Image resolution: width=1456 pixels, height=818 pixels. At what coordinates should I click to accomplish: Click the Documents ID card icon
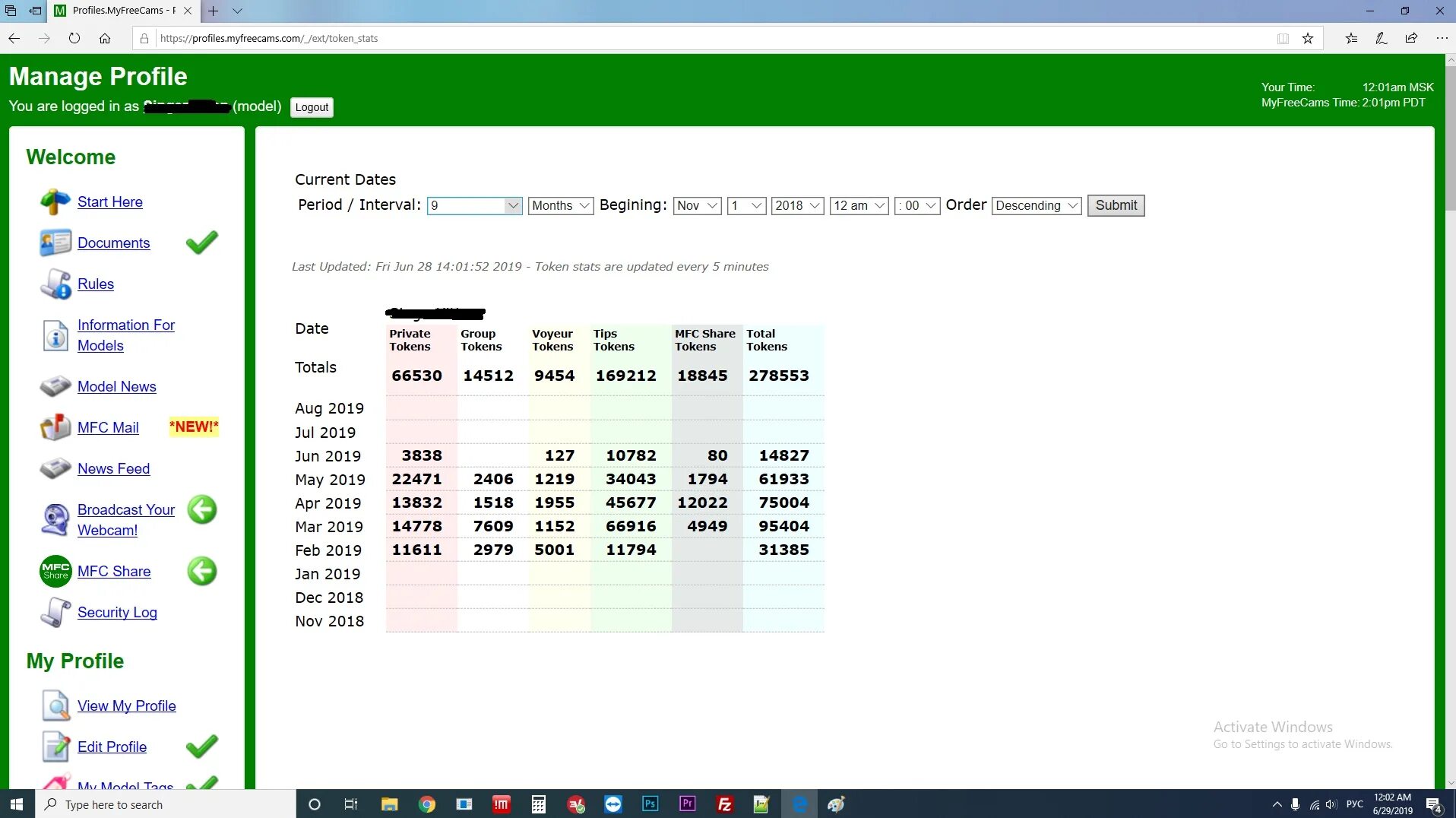tap(55, 243)
